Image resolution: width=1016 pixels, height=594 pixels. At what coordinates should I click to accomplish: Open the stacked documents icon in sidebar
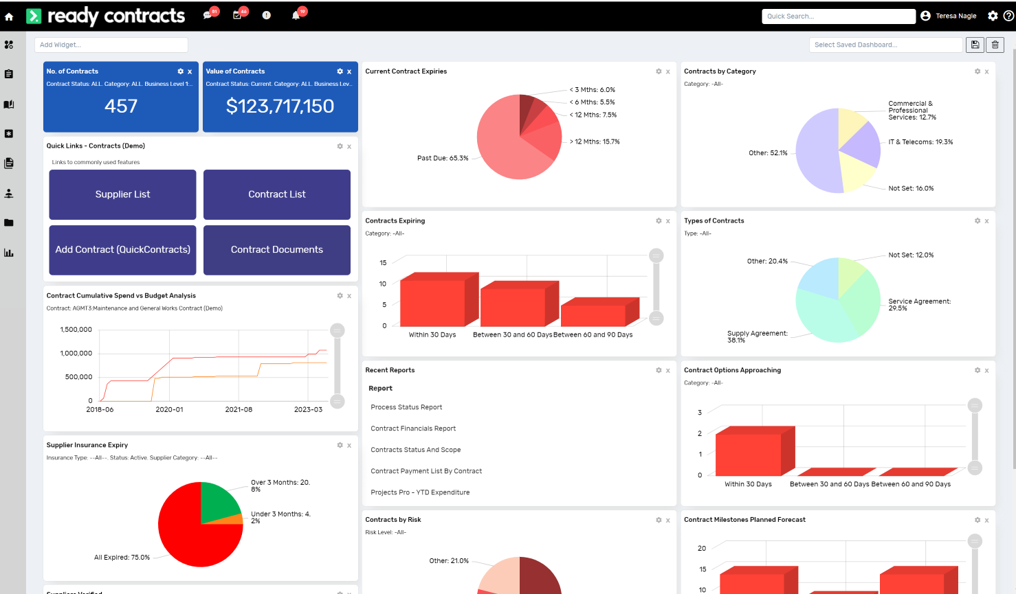click(9, 163)
